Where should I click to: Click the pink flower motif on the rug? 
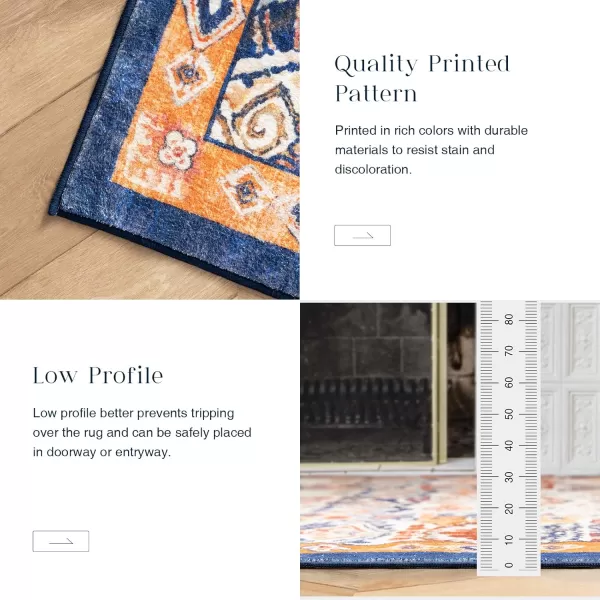point(178,150)
